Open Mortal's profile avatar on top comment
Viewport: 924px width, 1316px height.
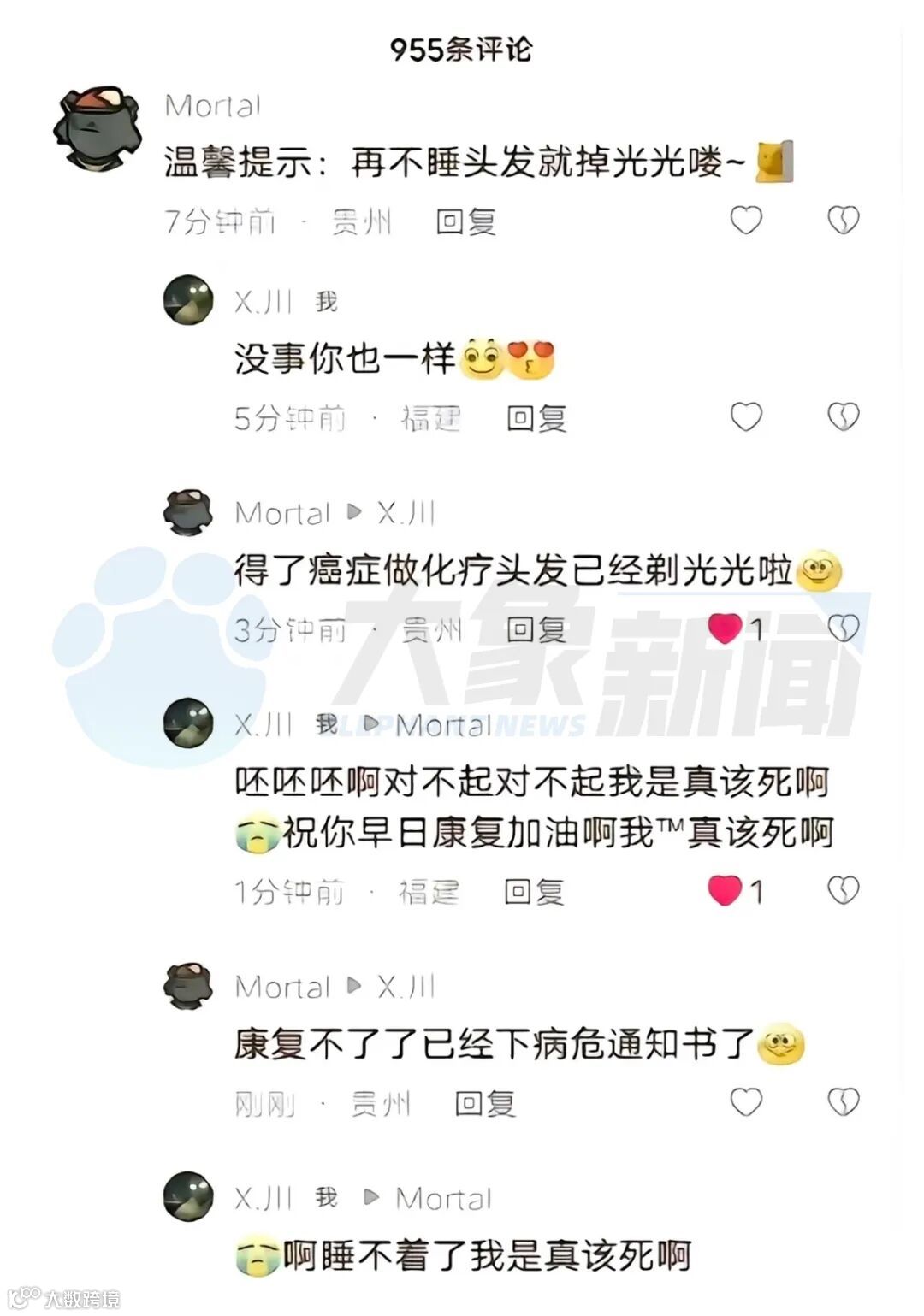(x=97, y=128)
